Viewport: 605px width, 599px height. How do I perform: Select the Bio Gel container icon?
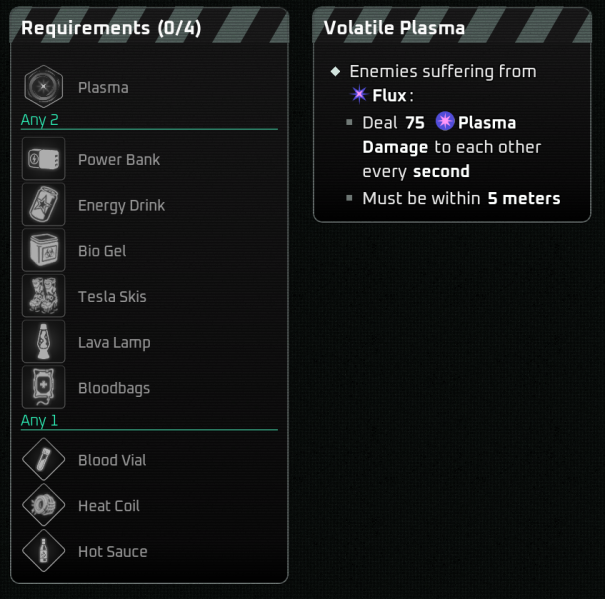click(x=43, y=250)
